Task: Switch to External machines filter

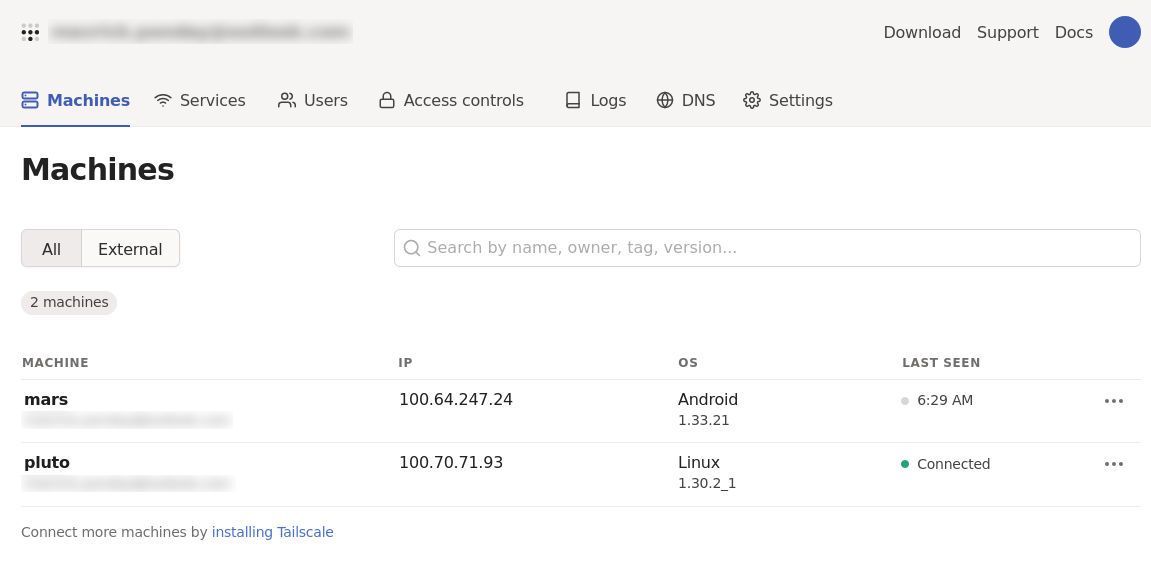Action: point(130,249)
